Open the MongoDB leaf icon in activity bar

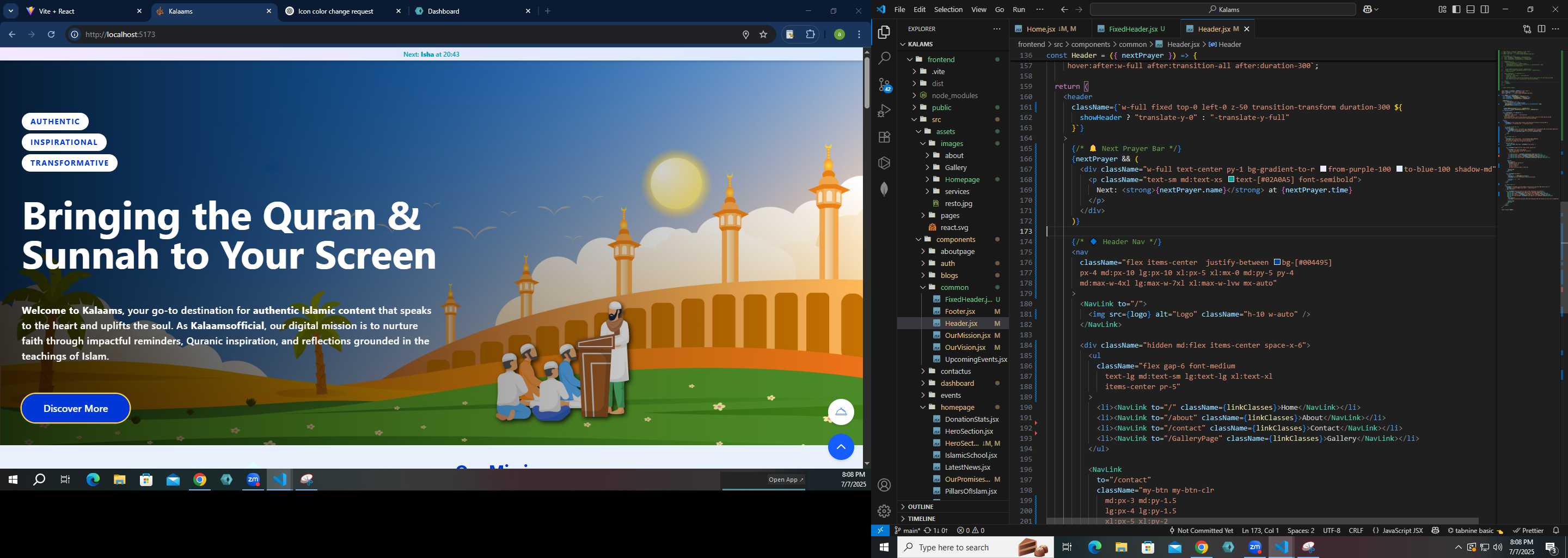click(x=884, y=189)
